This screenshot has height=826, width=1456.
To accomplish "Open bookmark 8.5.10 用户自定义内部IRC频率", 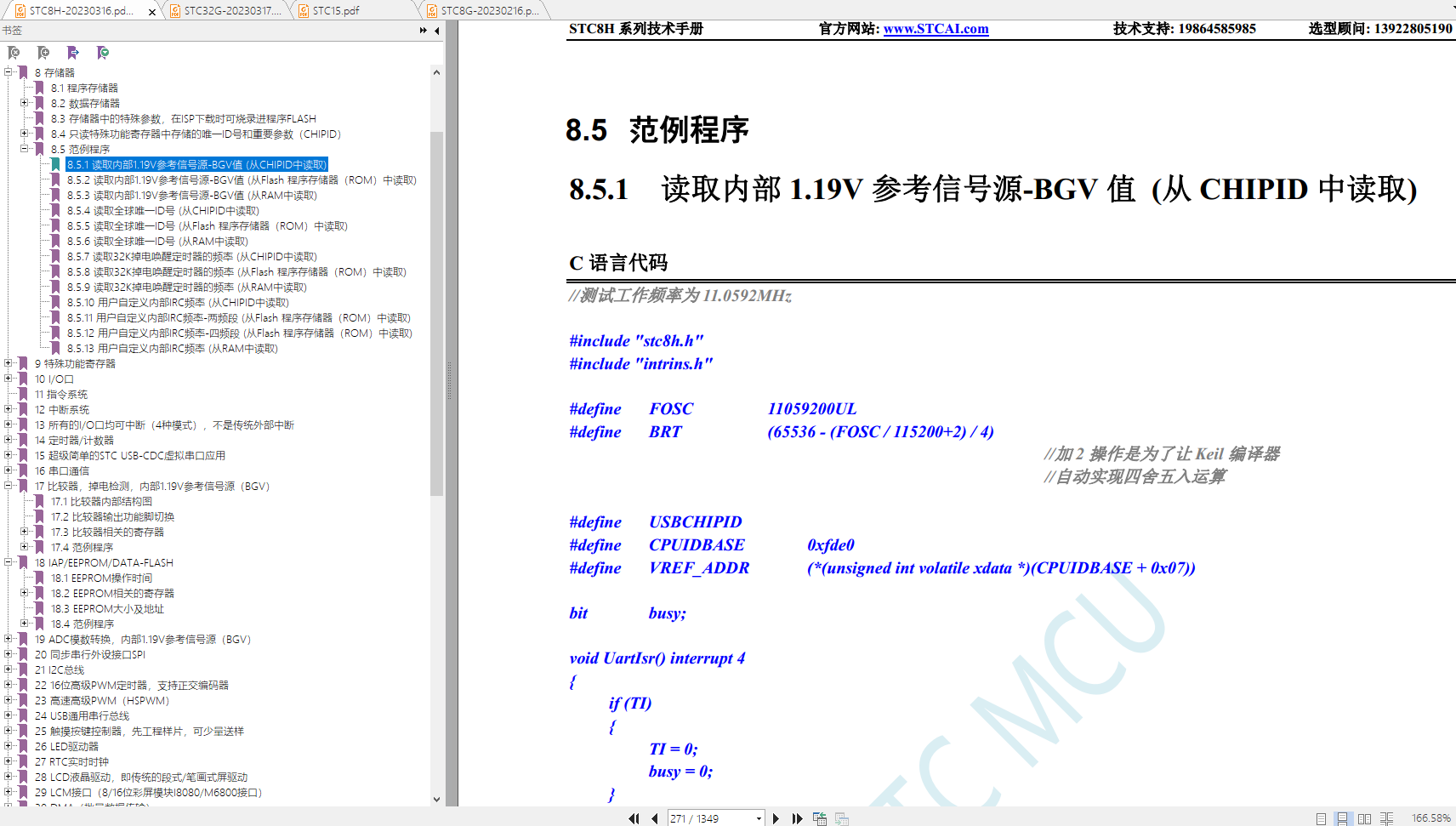I will (x=178, y=303).
